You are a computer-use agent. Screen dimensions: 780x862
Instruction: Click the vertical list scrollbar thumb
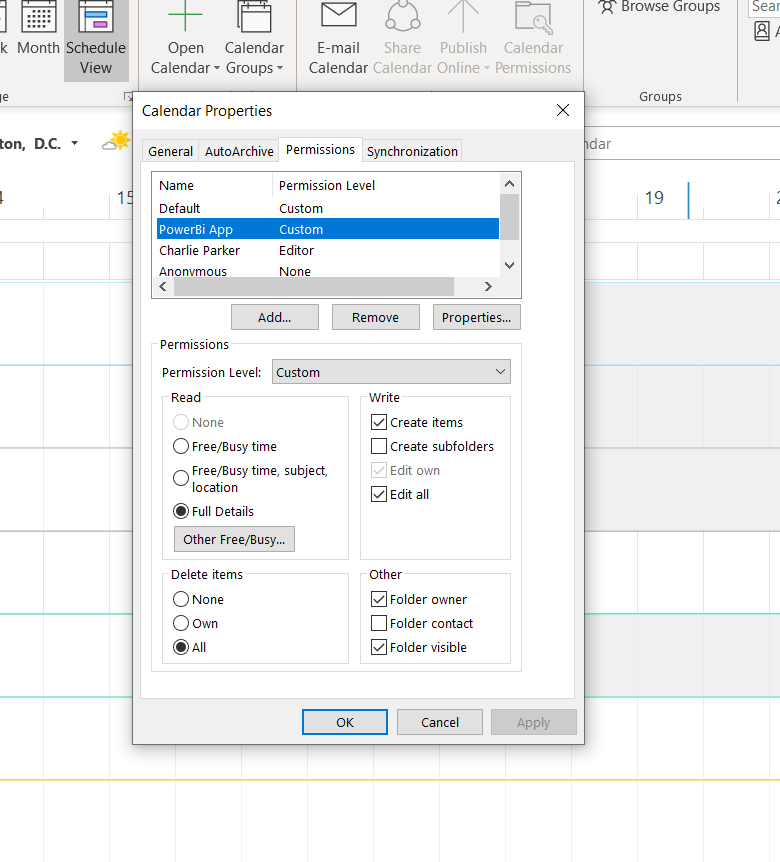point(510,217)
